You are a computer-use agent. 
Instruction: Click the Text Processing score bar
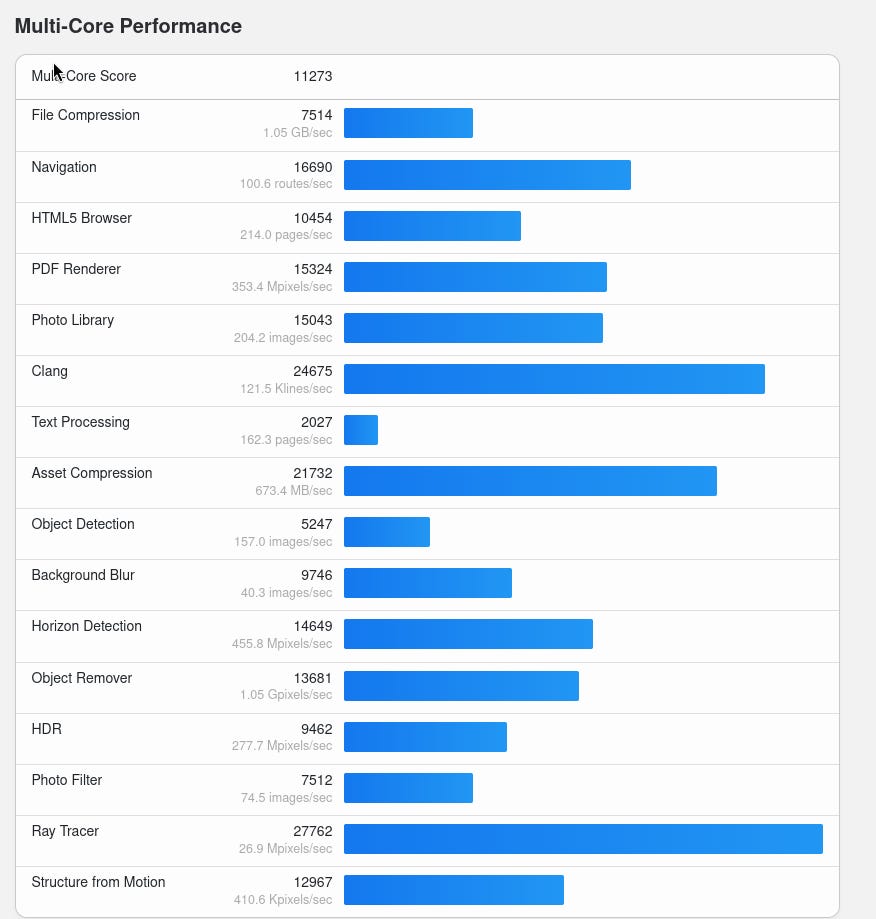361,430
